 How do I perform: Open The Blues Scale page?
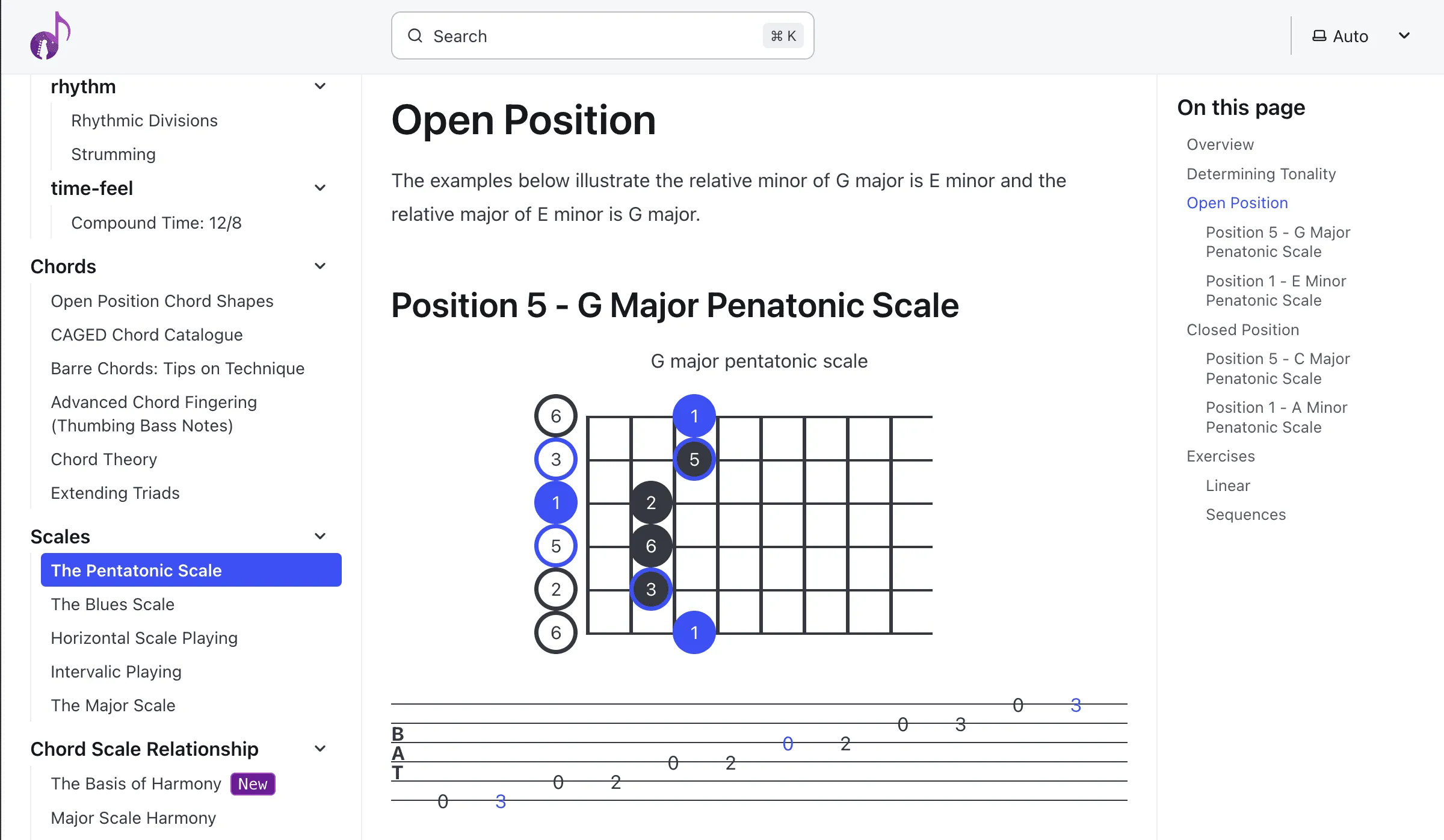click(113, 604)
